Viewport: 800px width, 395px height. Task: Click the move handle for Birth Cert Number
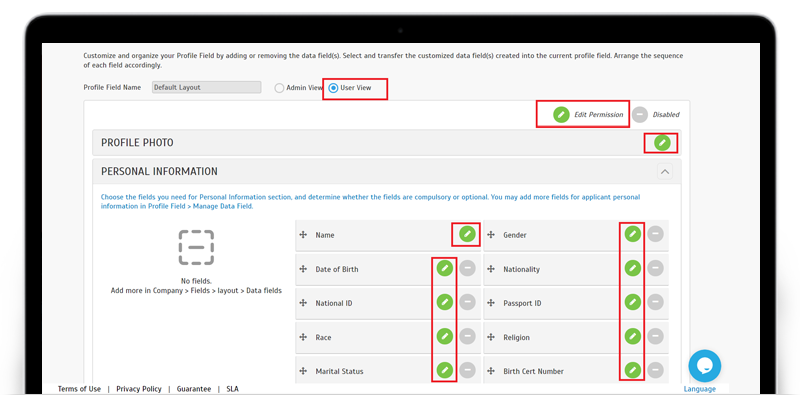point(491,371)
